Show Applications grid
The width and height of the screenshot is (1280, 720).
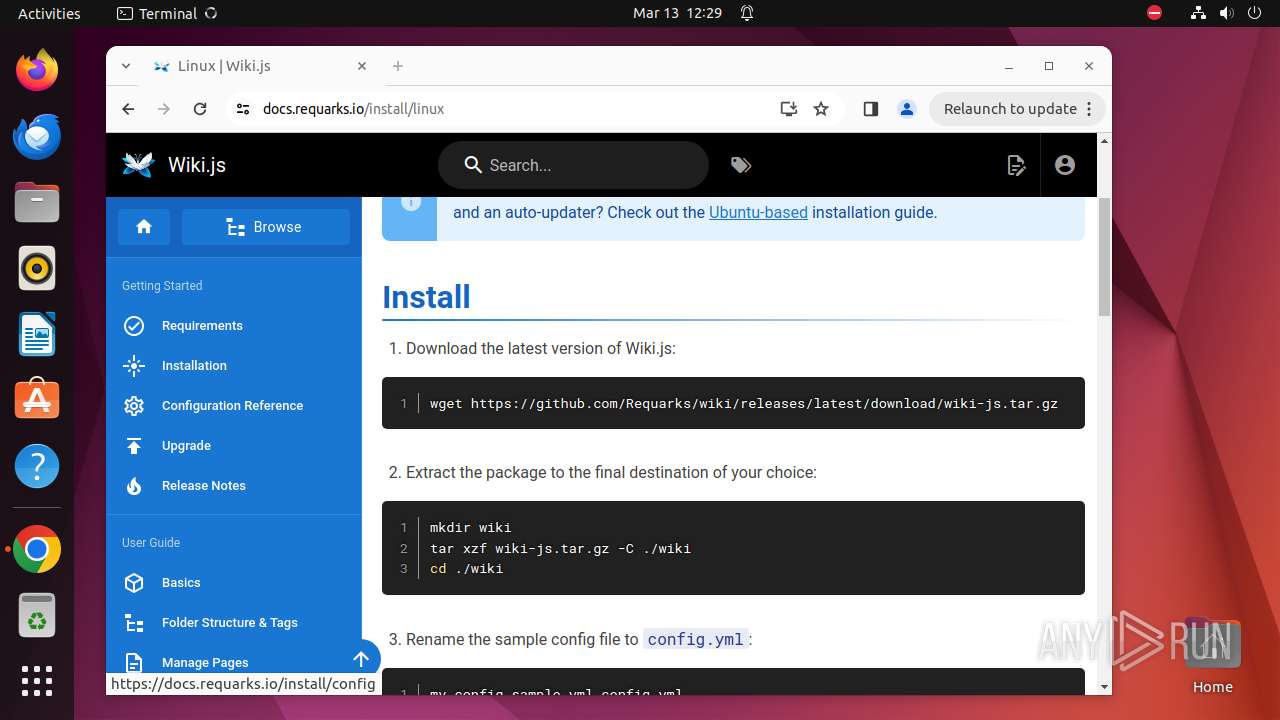pyautogui.click(x=37, y=681)
